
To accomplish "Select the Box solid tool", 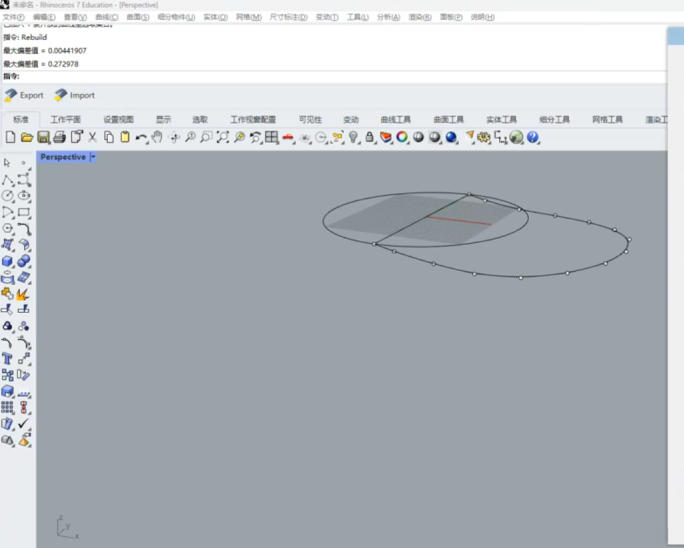I will point(7,261).
